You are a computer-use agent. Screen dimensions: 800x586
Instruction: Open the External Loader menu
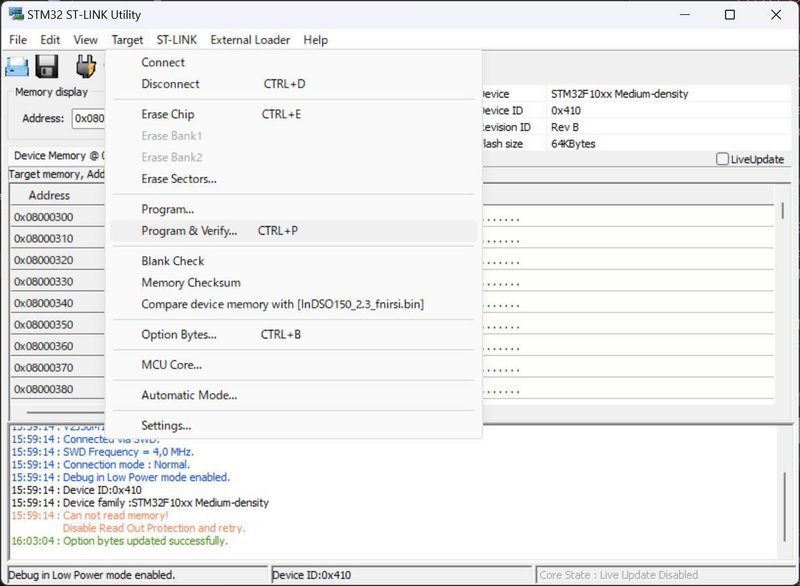point(250,40)
